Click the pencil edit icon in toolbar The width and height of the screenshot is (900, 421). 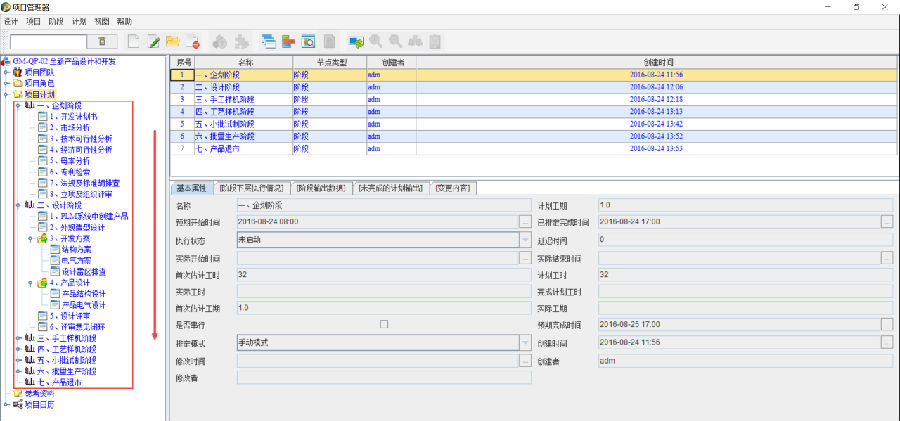pyautogui.click(x=154, y=41)
